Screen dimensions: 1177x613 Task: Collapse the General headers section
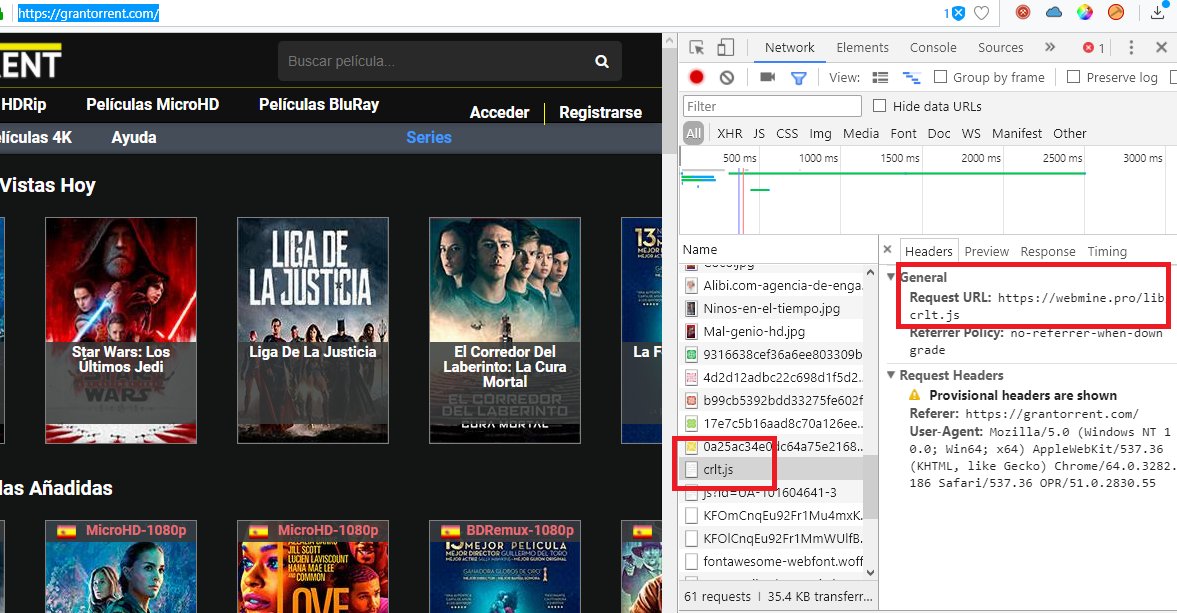(891, 277)
